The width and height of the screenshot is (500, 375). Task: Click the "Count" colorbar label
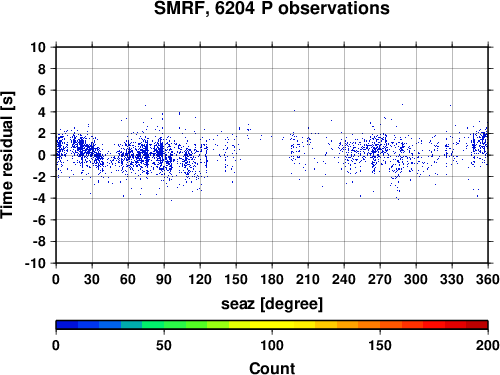coord(272,368)
